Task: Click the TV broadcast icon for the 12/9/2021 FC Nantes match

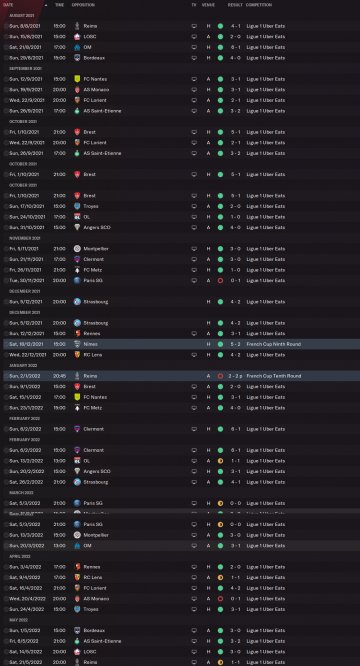Action: pyautogui.click(x=194, y=79)
